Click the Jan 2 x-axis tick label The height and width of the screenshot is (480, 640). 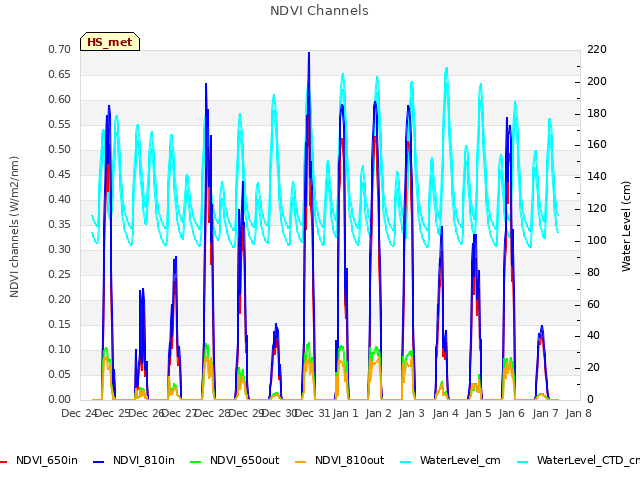pyautogui.click(x=378, y=413)
